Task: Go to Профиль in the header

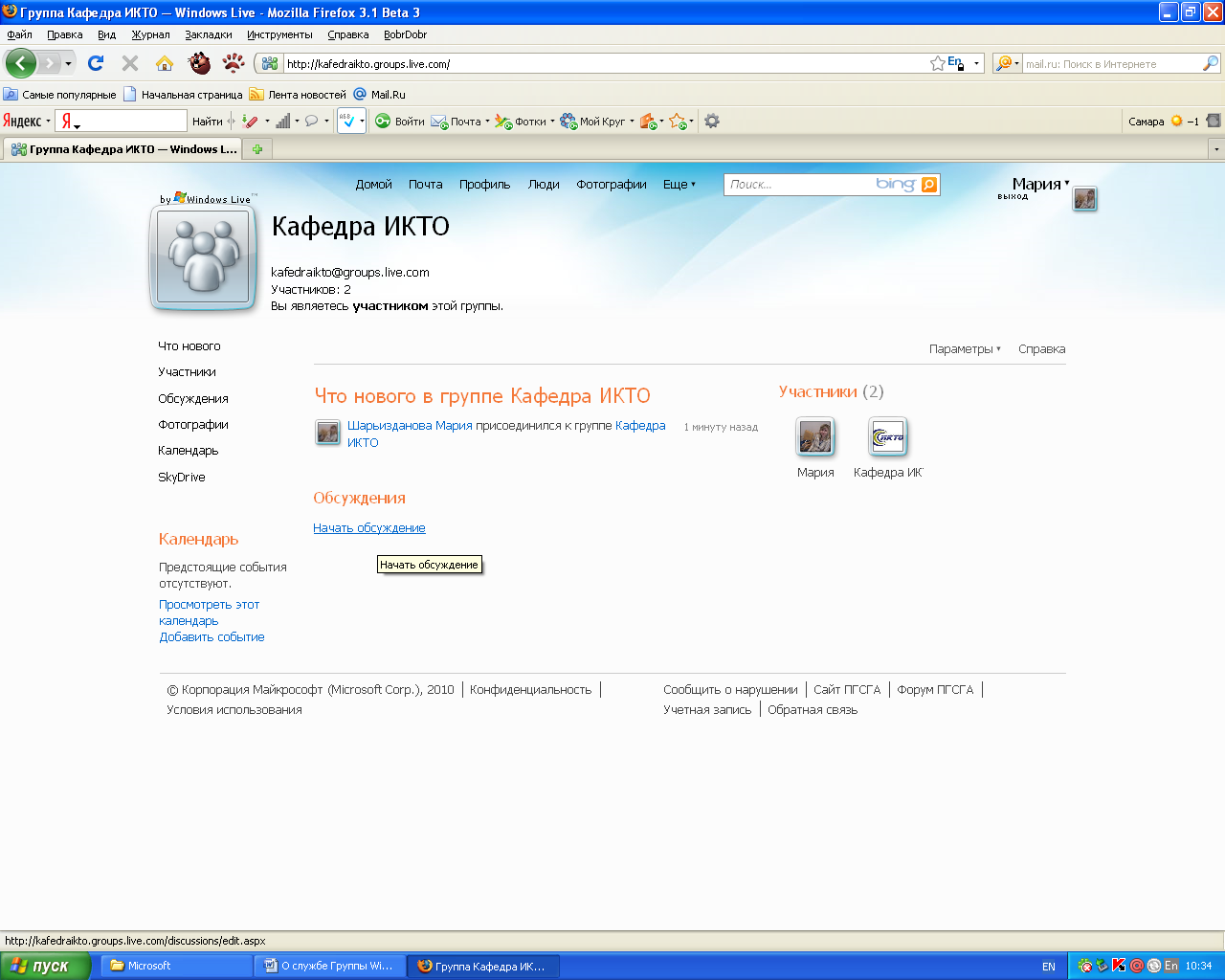Action: (484, 185)
